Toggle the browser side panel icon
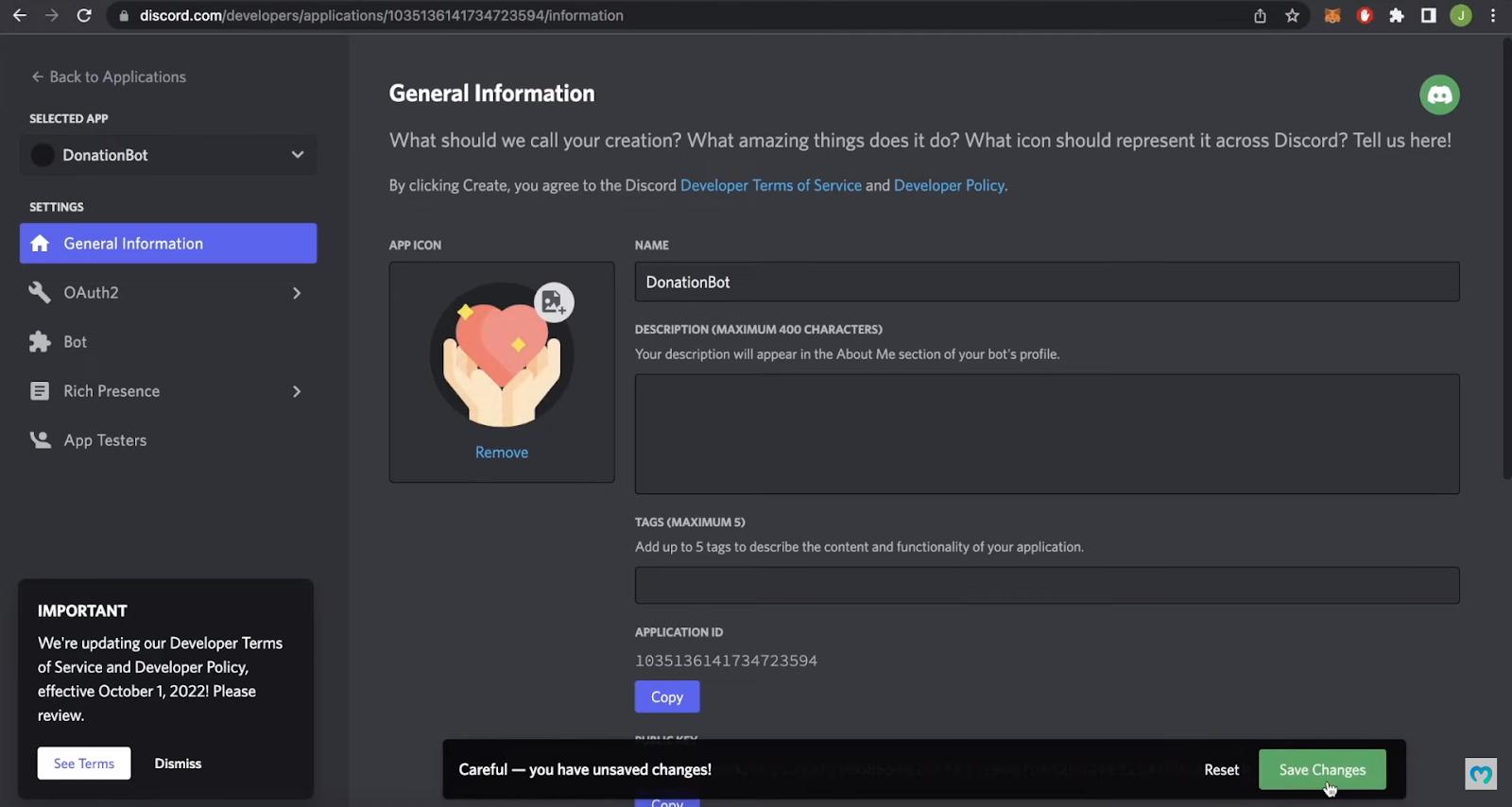Image resolution: width=1512 pixels, height=807 pixels. [x=1429, y=15]
